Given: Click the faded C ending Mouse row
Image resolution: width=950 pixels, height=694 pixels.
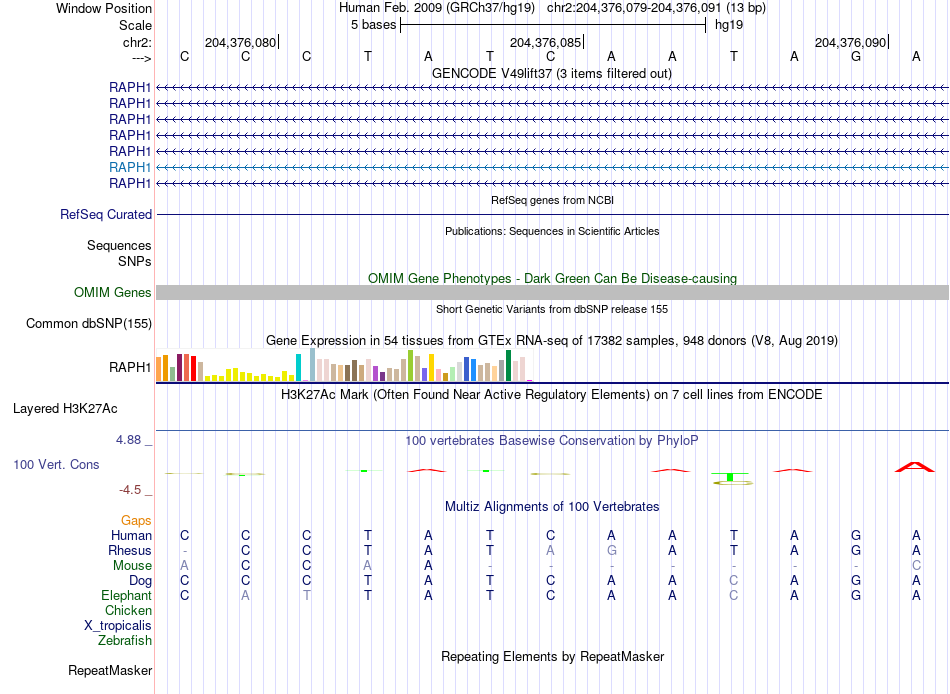Looking at the screenshot, I should (x=916, y=566).
